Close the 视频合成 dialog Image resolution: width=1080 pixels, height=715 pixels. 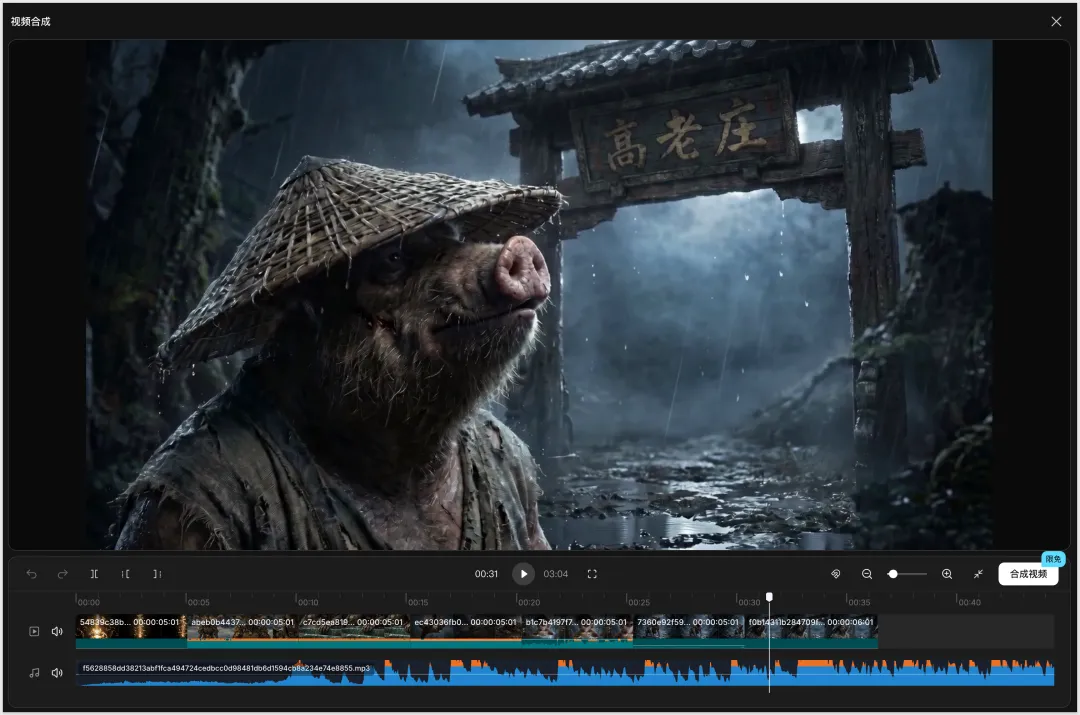click(x=1056, y=21)
